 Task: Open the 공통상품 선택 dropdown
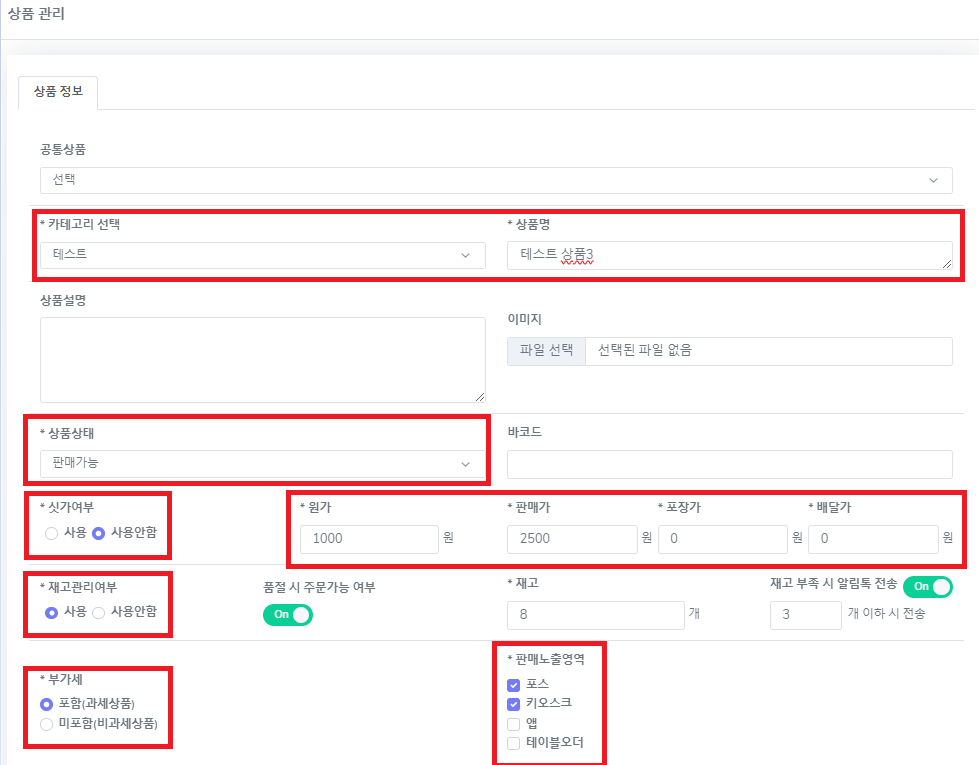[x=495, y=180]
